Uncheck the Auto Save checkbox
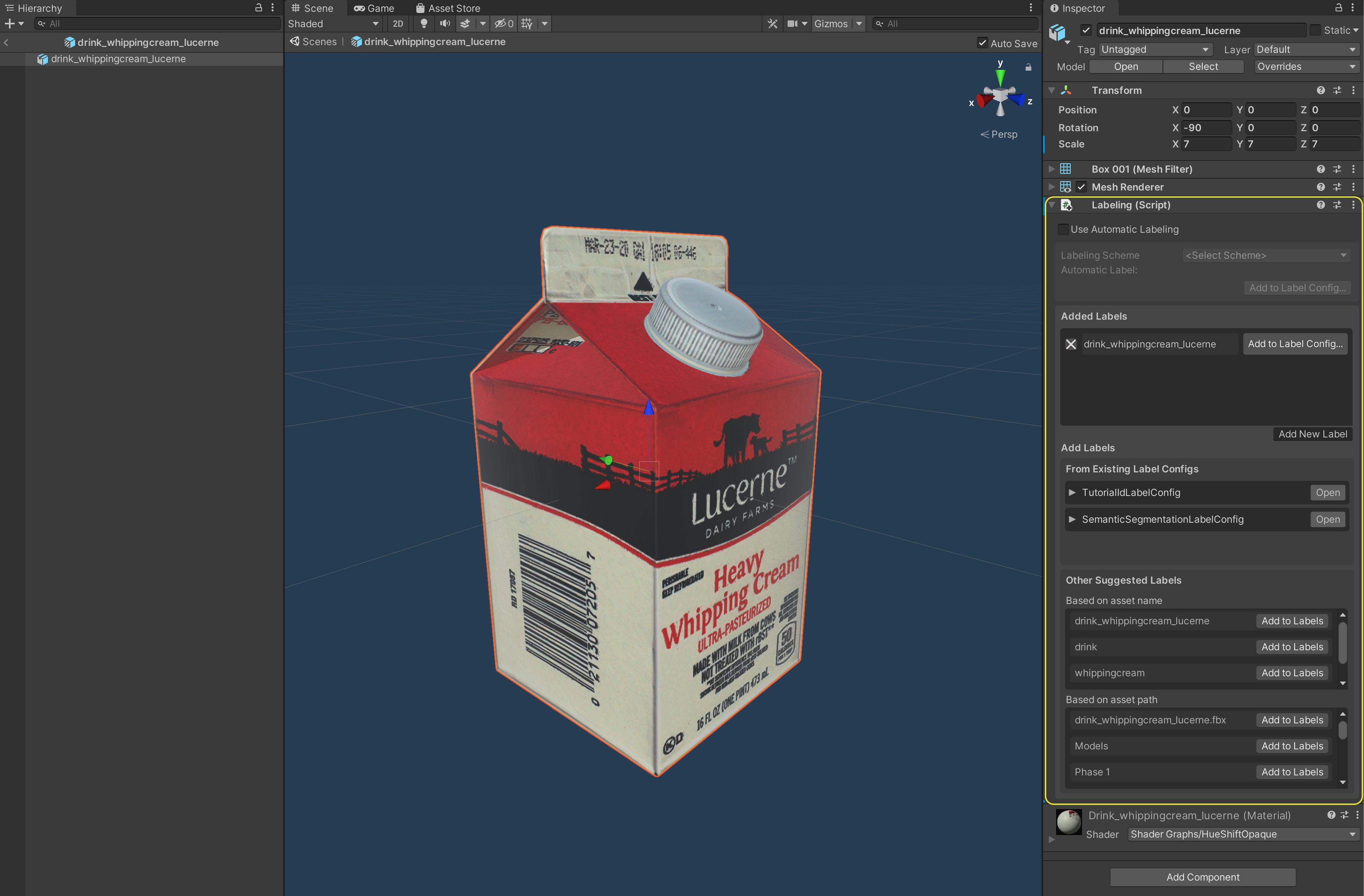This screenshot has height=896, width=1364. click(x=982, y=43)
